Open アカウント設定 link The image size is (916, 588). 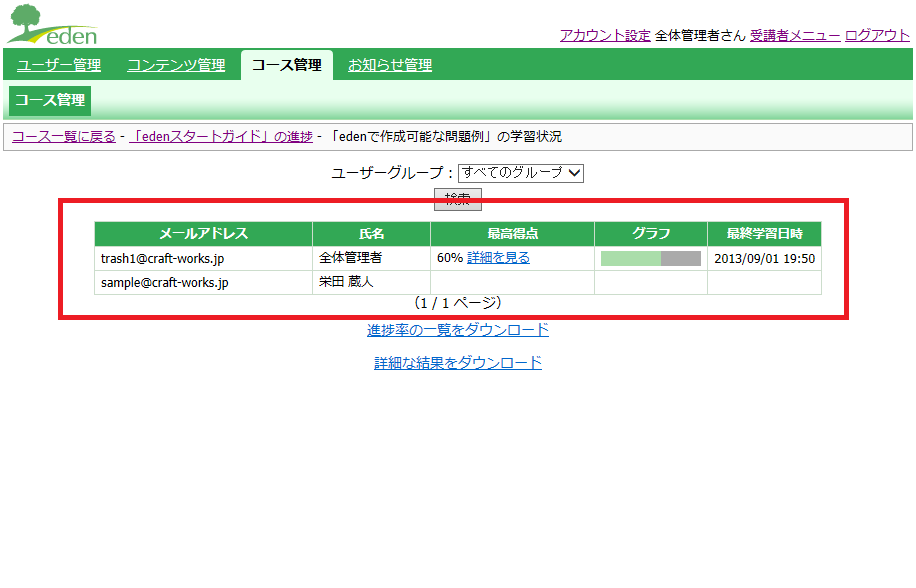(605, 36)
